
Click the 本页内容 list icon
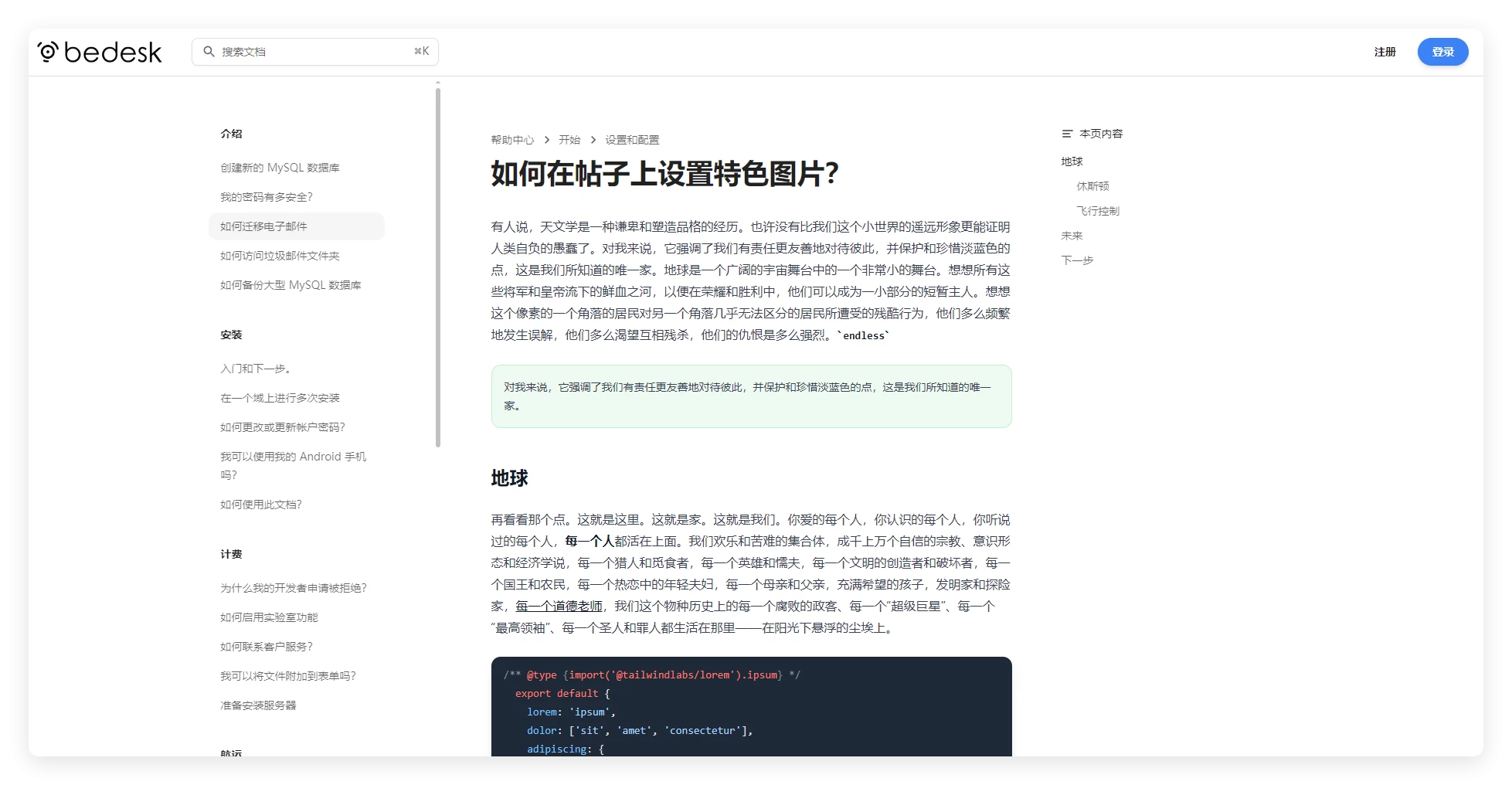click(x=1067, y=134)
